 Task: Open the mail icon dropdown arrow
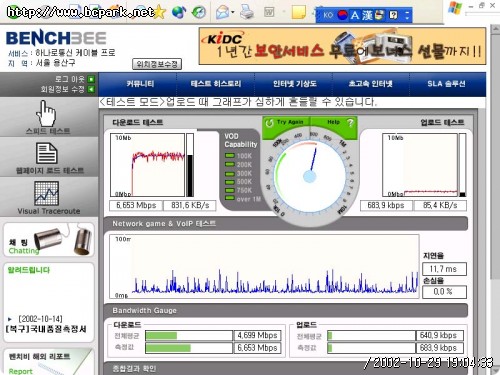click(233, 13)
